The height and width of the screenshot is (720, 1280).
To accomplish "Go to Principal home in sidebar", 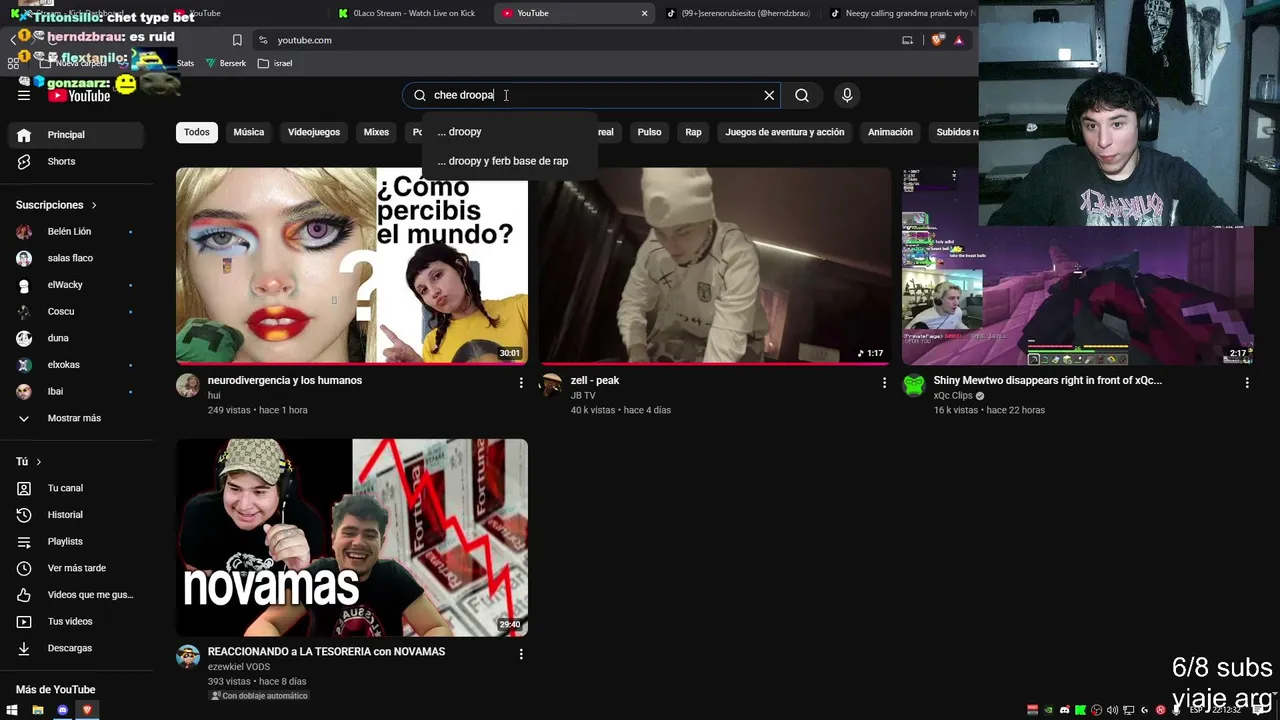I will (76, 135).
